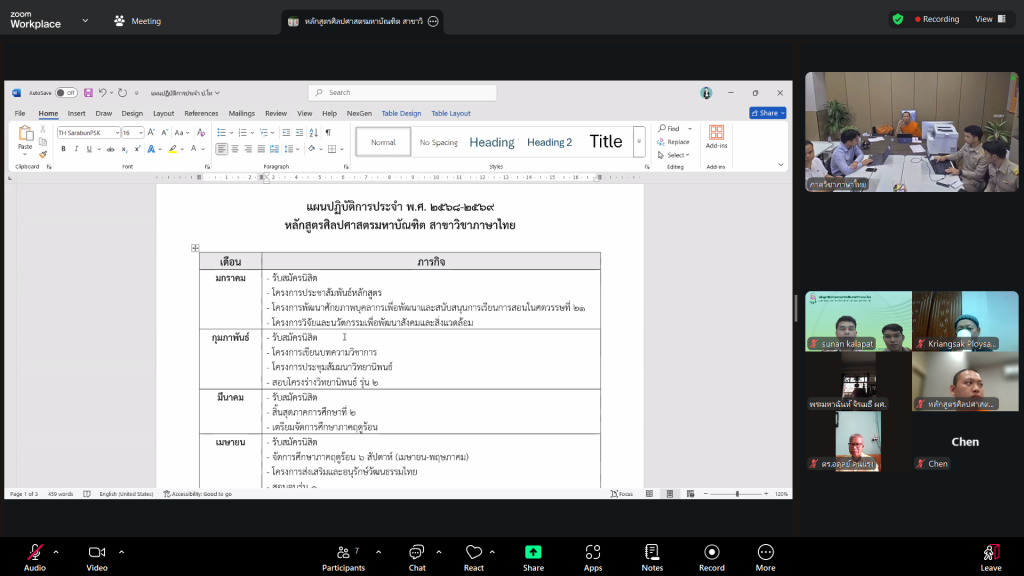This screenshot has height=576, width=1024.
Task: Cut the selection with the scissors icon
Action: click(43, 129)
